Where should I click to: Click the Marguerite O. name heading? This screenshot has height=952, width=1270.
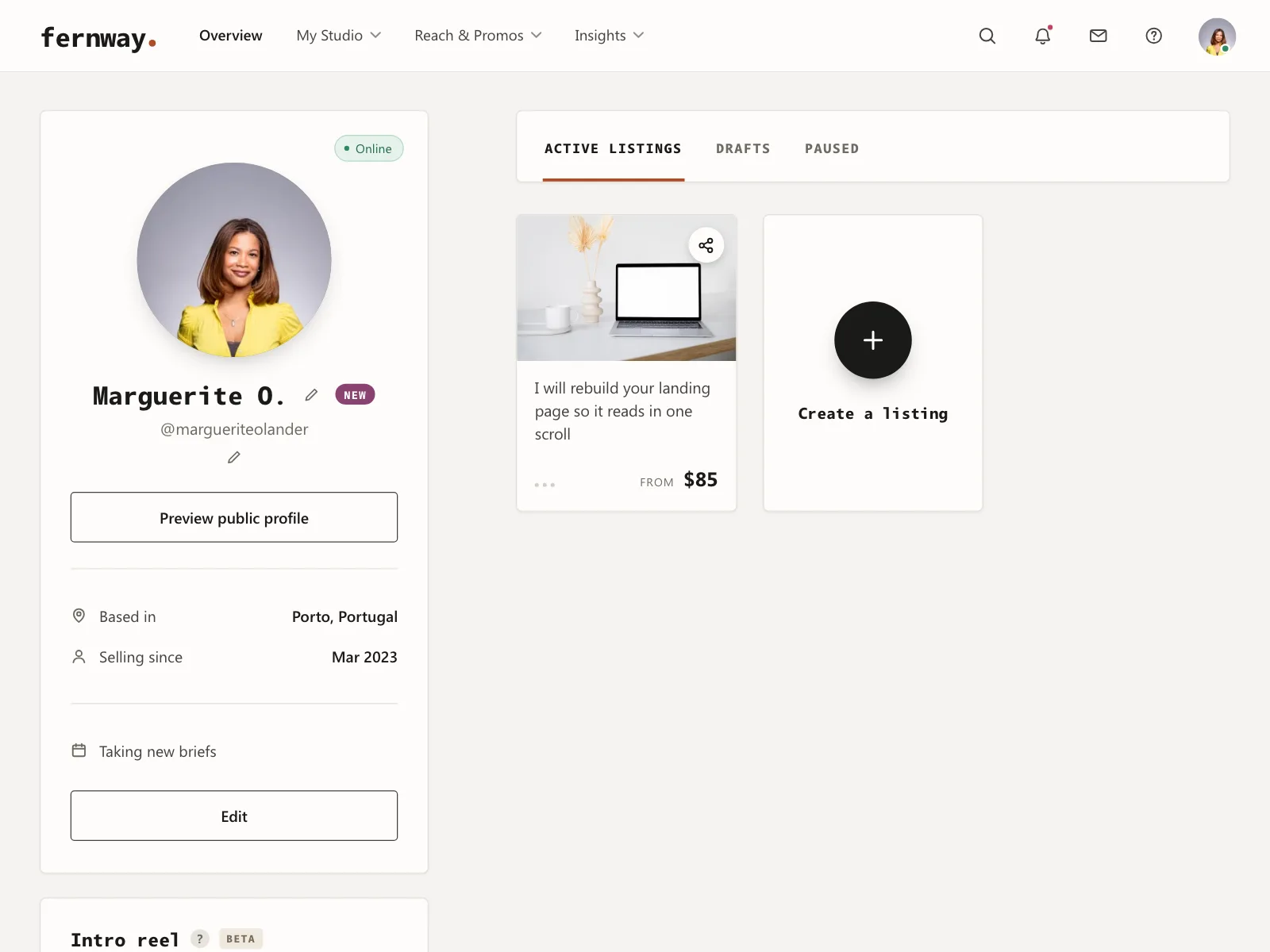[189, 395]
